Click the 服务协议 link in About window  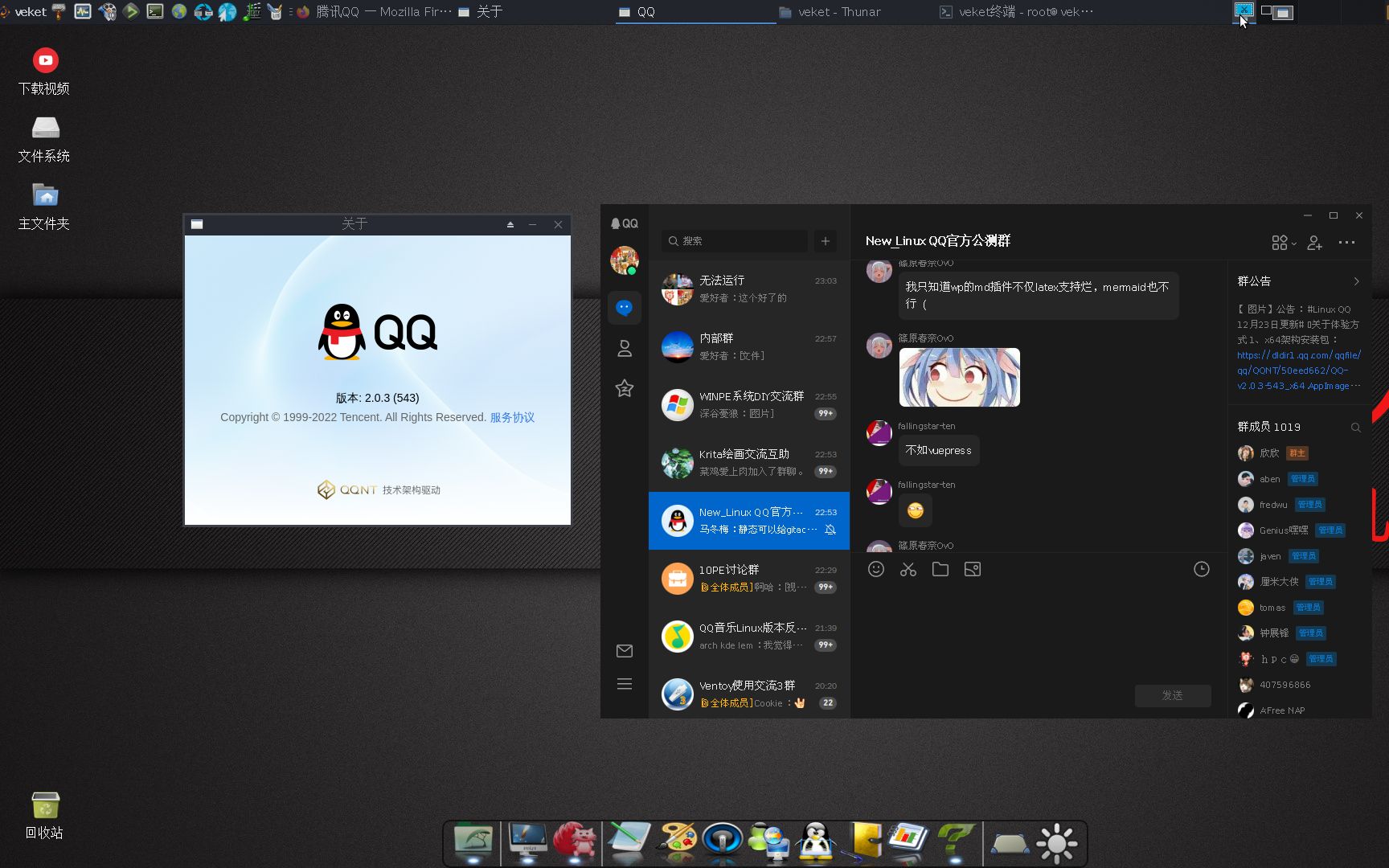(512, 417)
